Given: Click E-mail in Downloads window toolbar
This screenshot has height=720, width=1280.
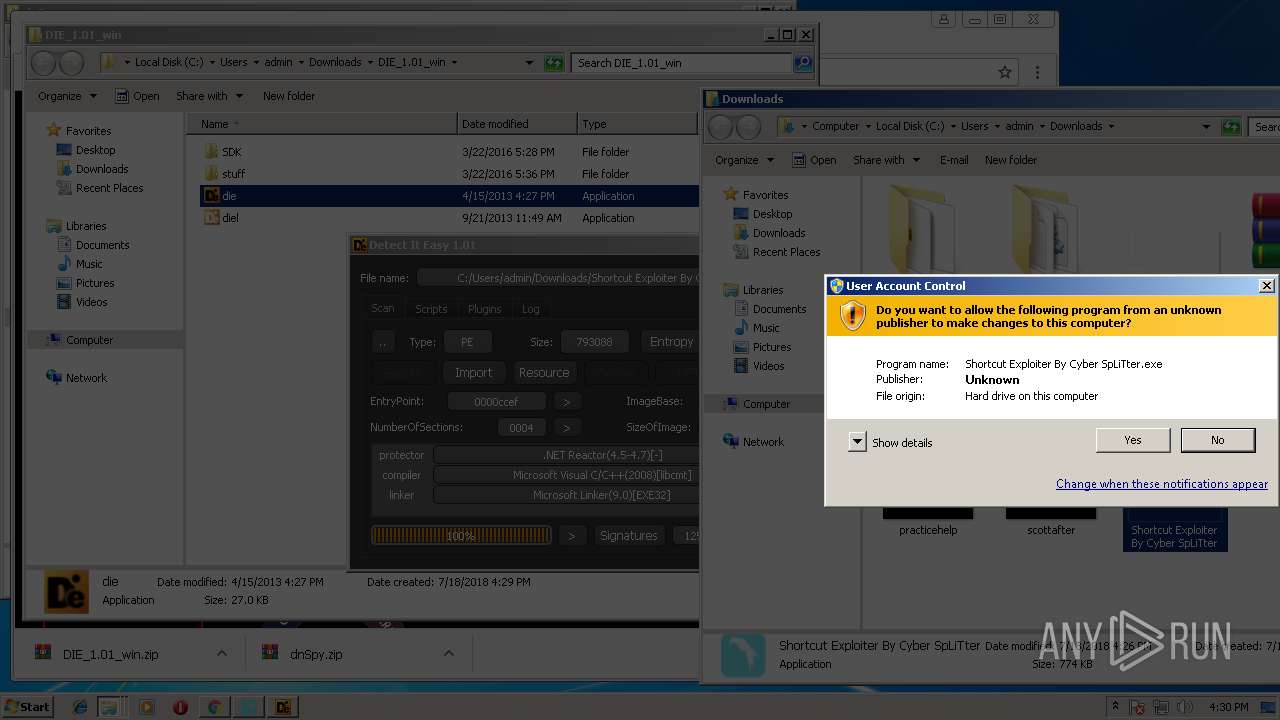Looking at the screenshot, I should [x=954, y=160].
